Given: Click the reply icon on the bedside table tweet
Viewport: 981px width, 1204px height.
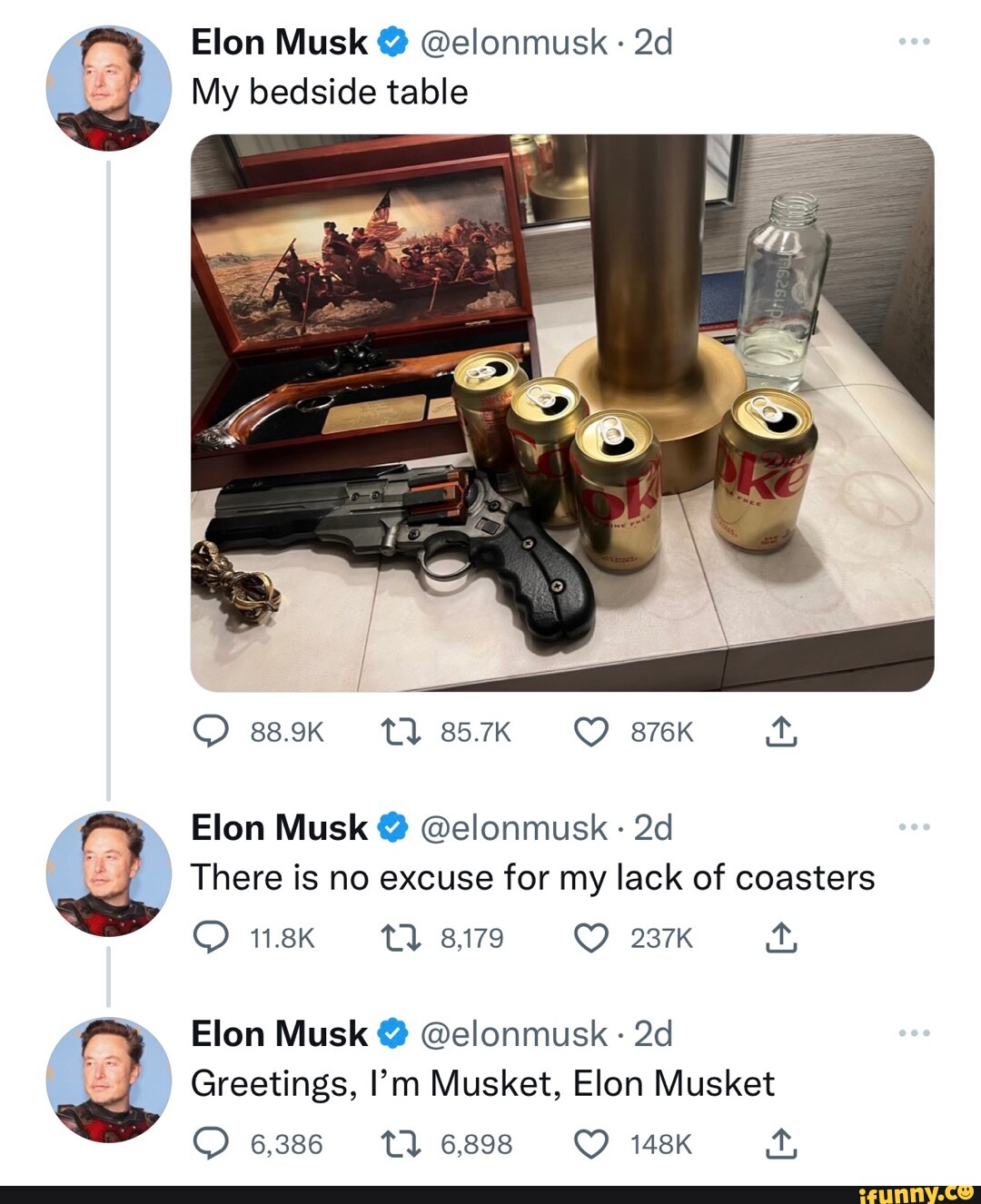Looking at the screenshot, I should tap(211, 732).
